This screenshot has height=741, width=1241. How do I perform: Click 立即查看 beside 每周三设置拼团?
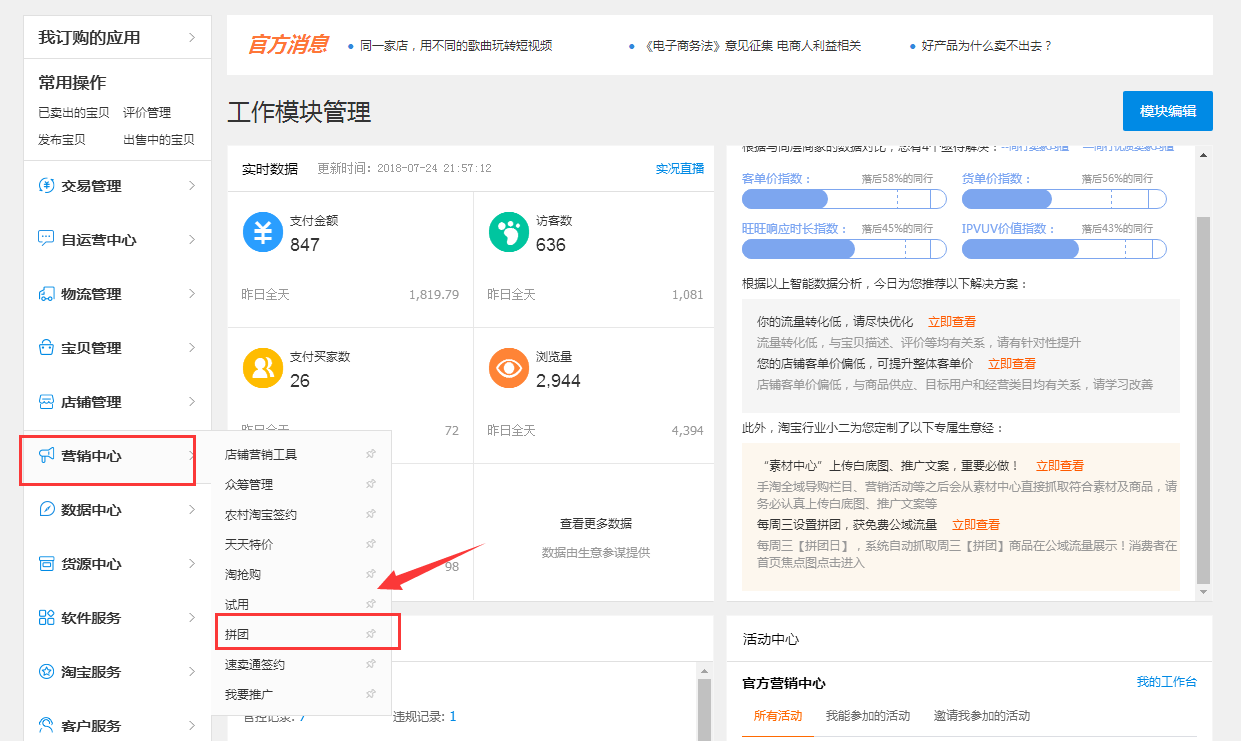click(x=976, y=524)
